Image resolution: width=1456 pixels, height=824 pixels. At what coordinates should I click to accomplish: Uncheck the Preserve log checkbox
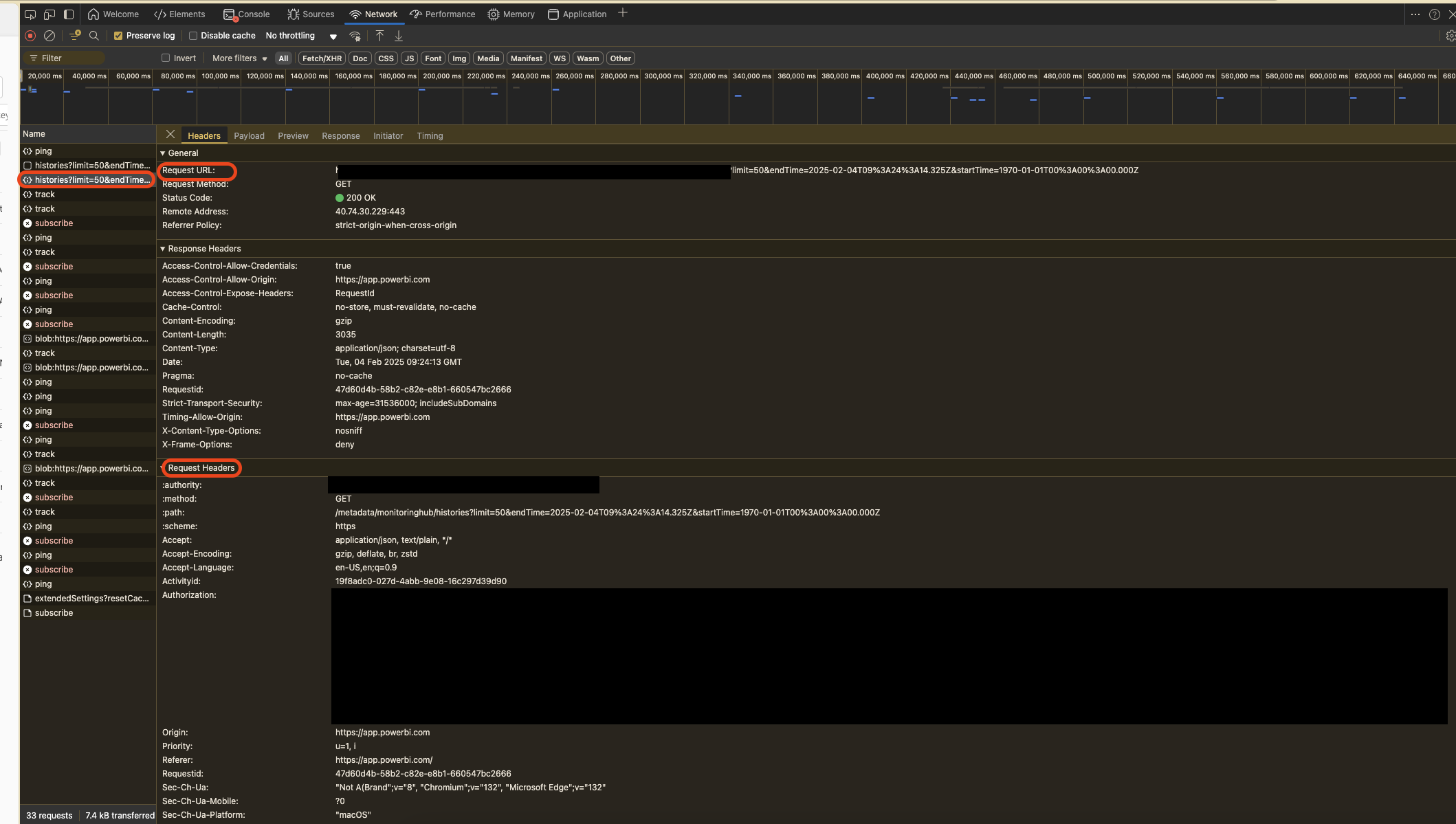tap(118, 36)
